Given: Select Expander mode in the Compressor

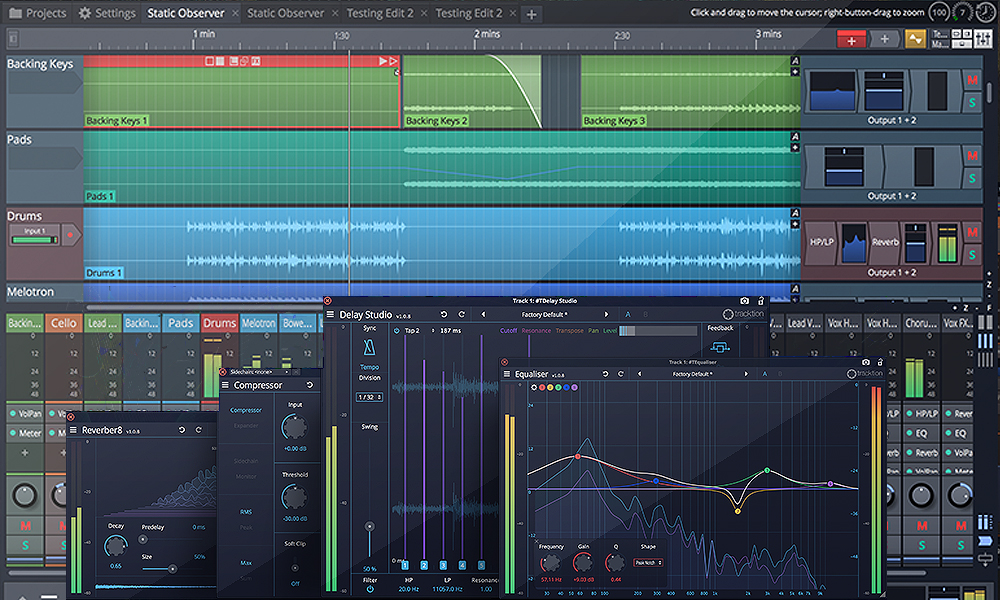Looking at the screenshot, I should tap(246, 425).
